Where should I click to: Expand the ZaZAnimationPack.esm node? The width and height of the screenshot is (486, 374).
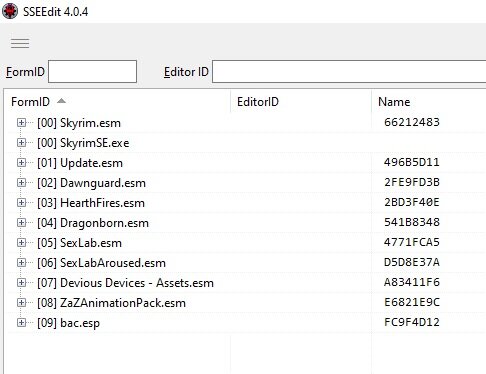pos(21,303)
